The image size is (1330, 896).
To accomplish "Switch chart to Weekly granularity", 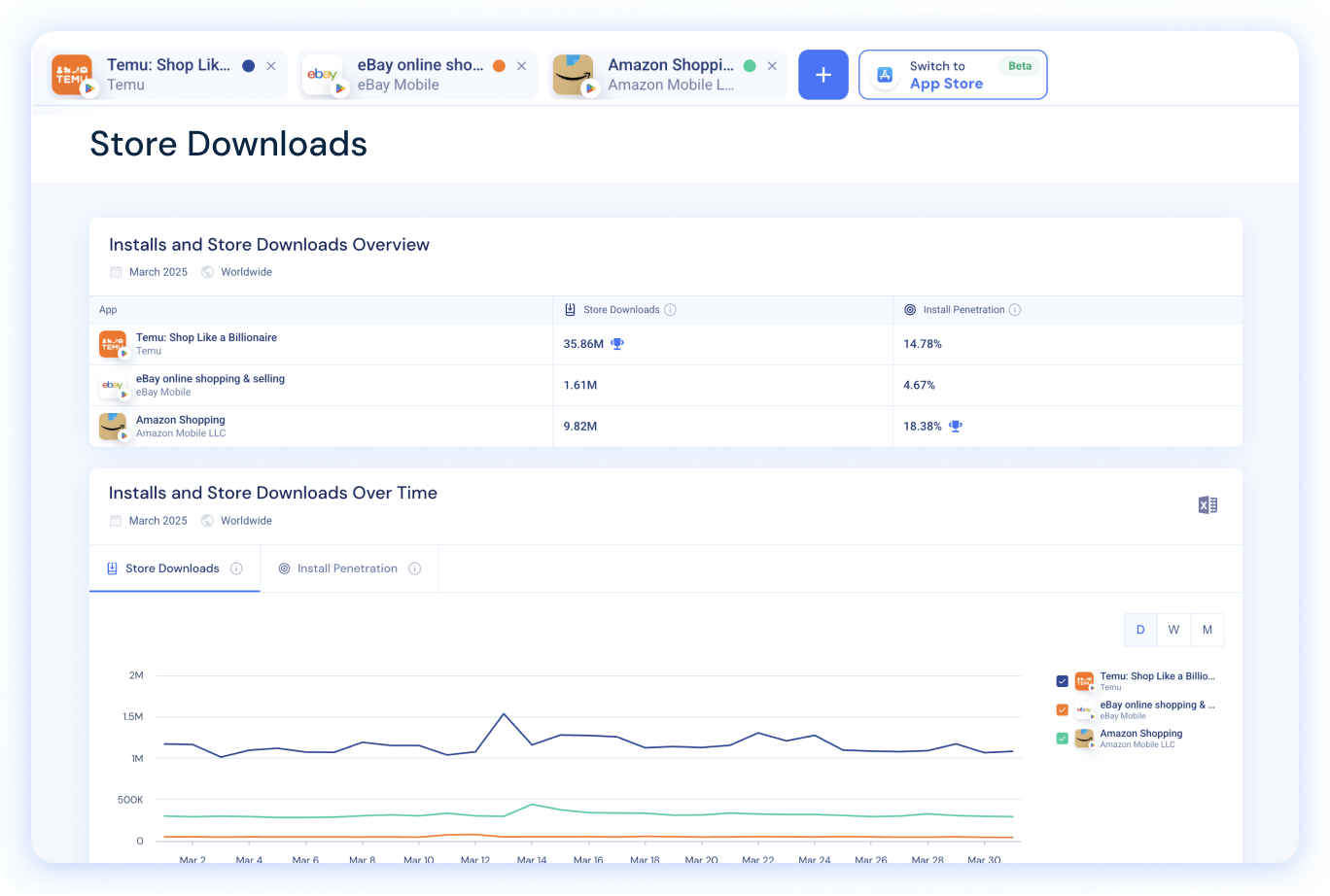I will (1173, 629).
